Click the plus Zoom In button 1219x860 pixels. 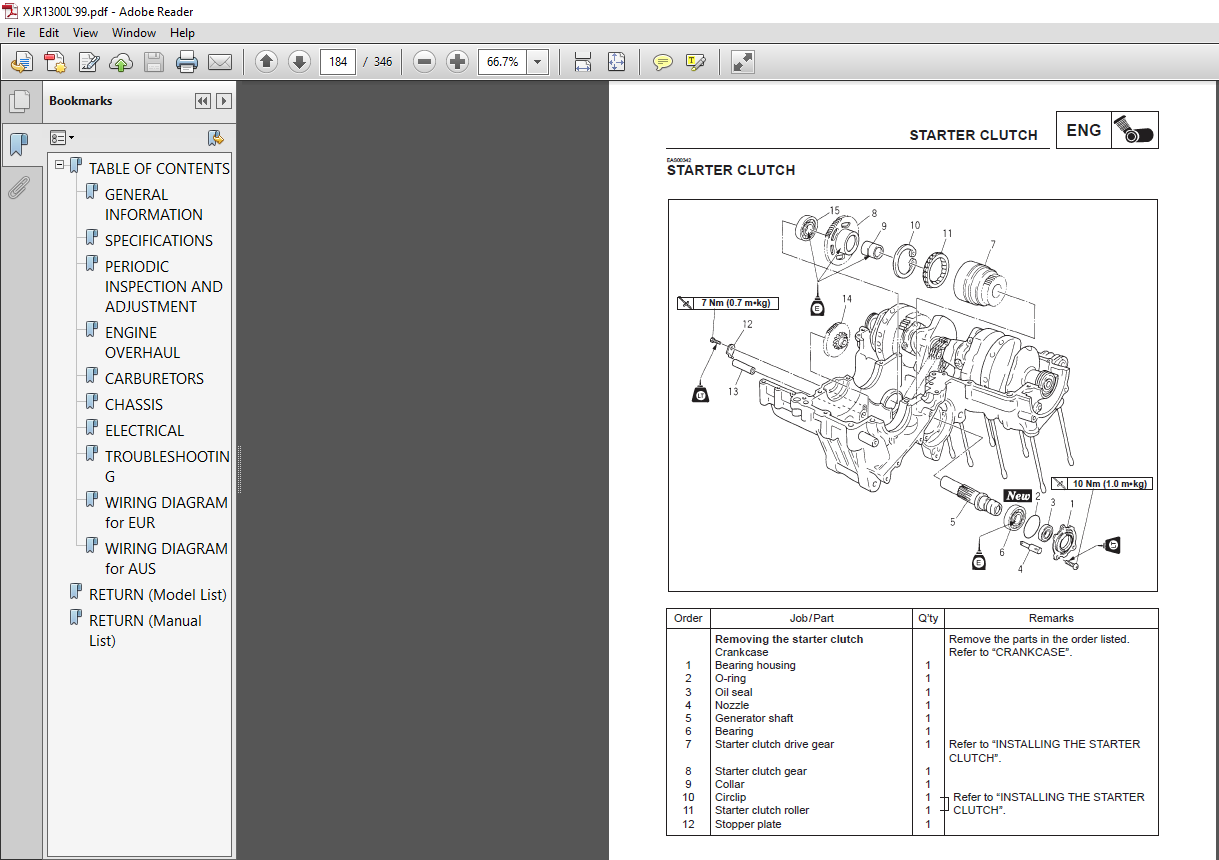pos(457,62)
